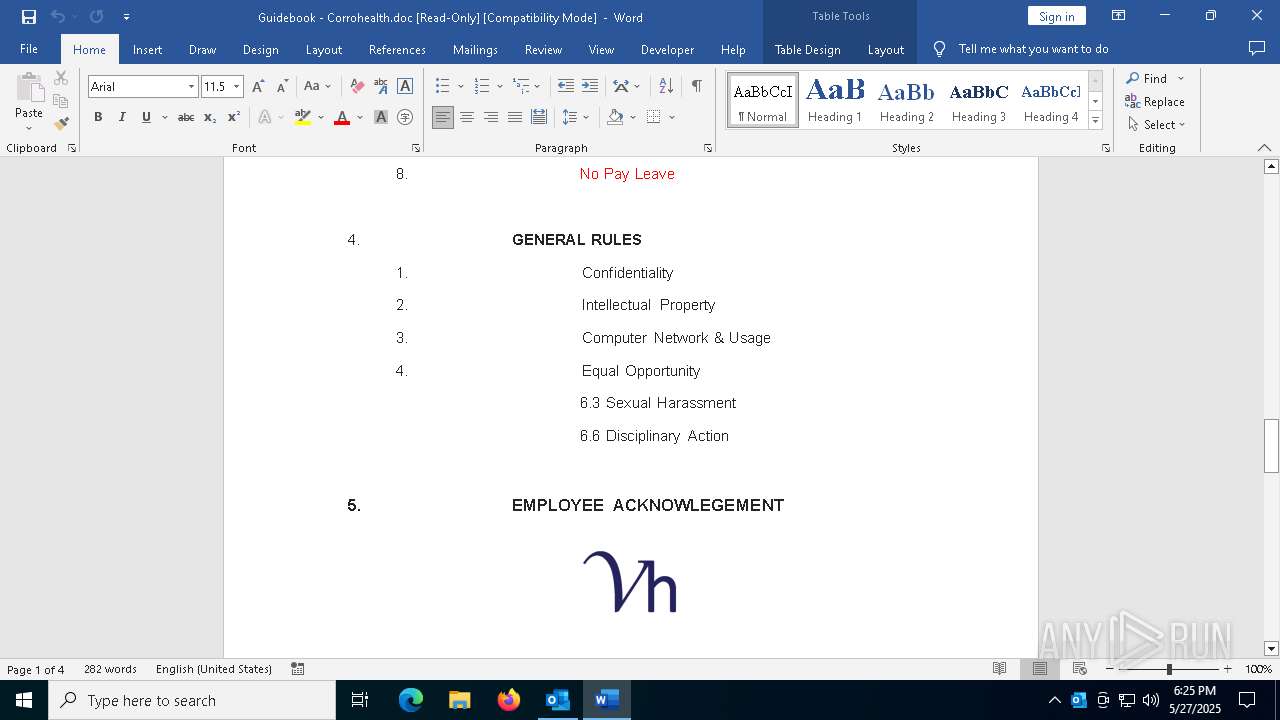
Task: Align the paragraph to the right
Action: tap(491, 117)
